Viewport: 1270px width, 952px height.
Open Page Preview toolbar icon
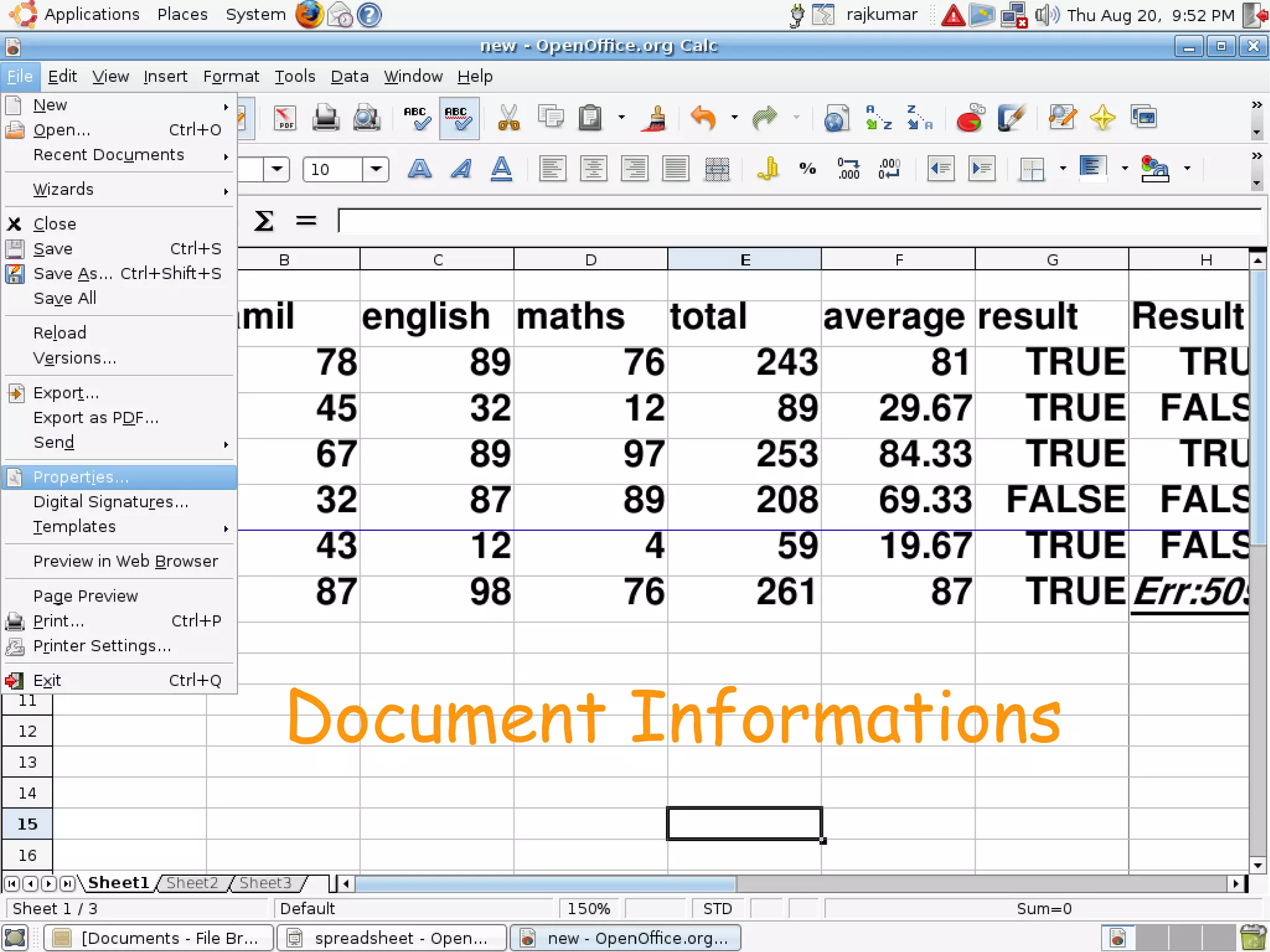(x=366, y=118)
